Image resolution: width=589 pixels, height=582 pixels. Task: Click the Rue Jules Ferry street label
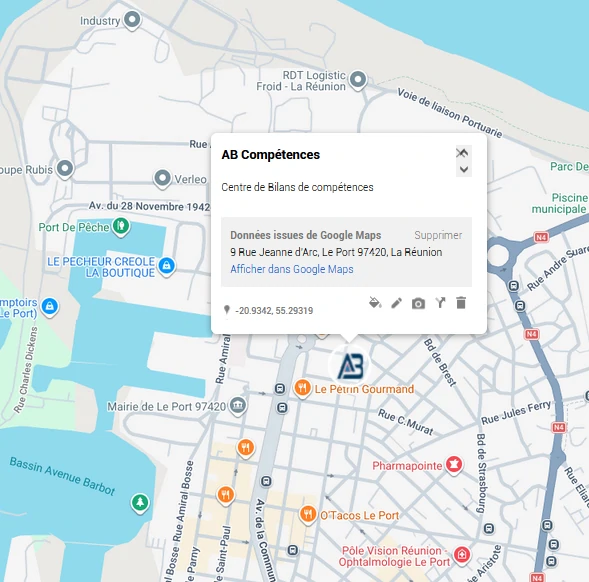(x=516, y=413)
